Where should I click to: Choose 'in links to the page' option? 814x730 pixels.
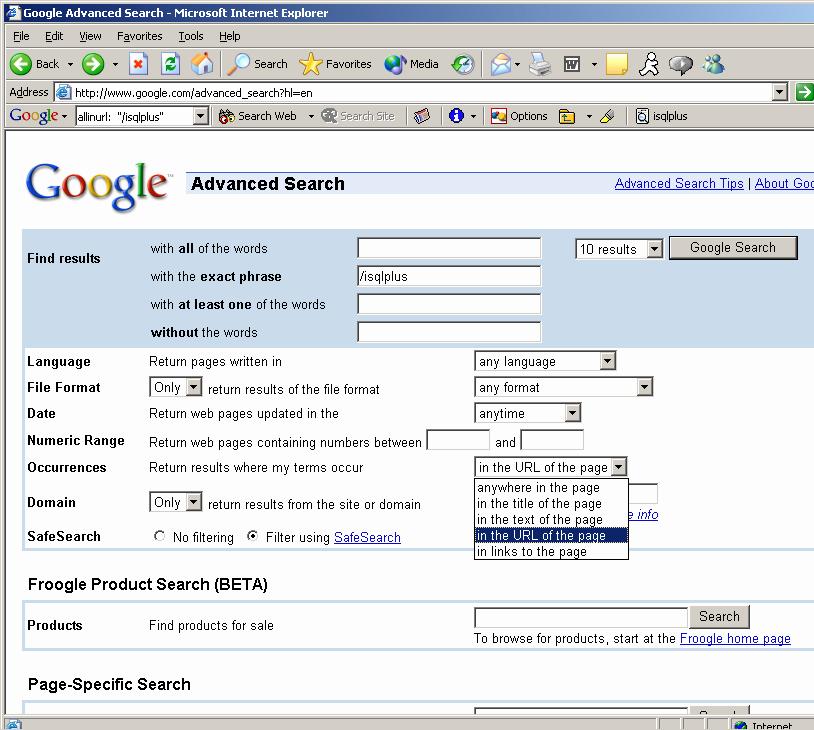[551, 551]
